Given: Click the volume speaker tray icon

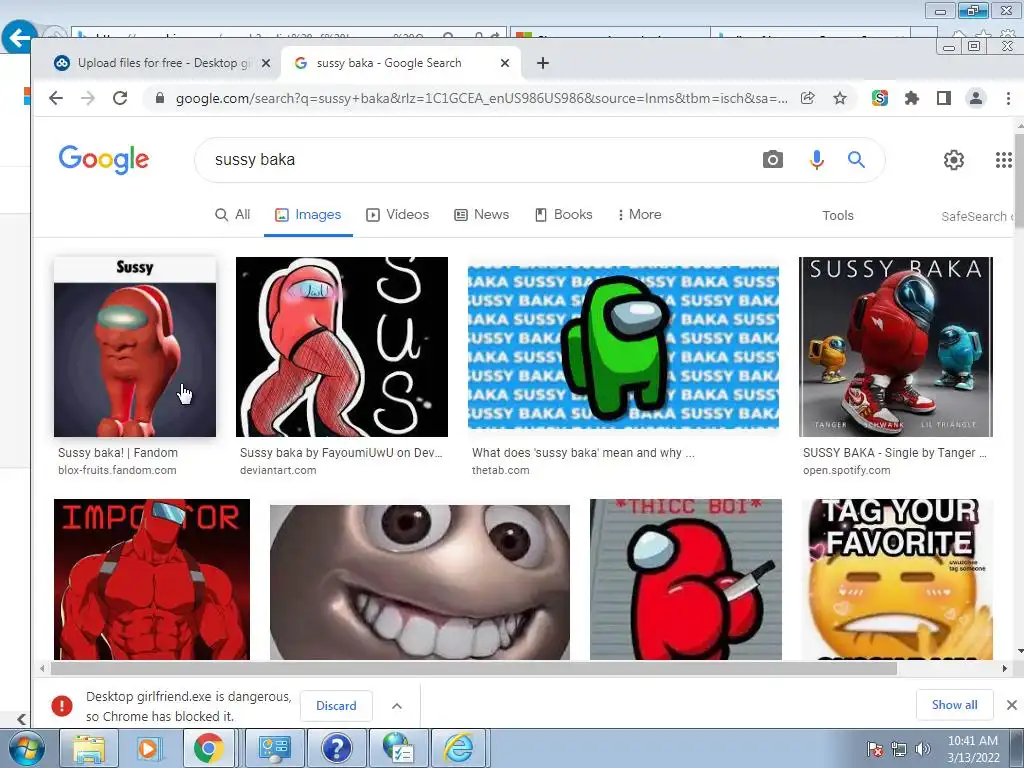Looking at the screenshot, I should 923,749.
